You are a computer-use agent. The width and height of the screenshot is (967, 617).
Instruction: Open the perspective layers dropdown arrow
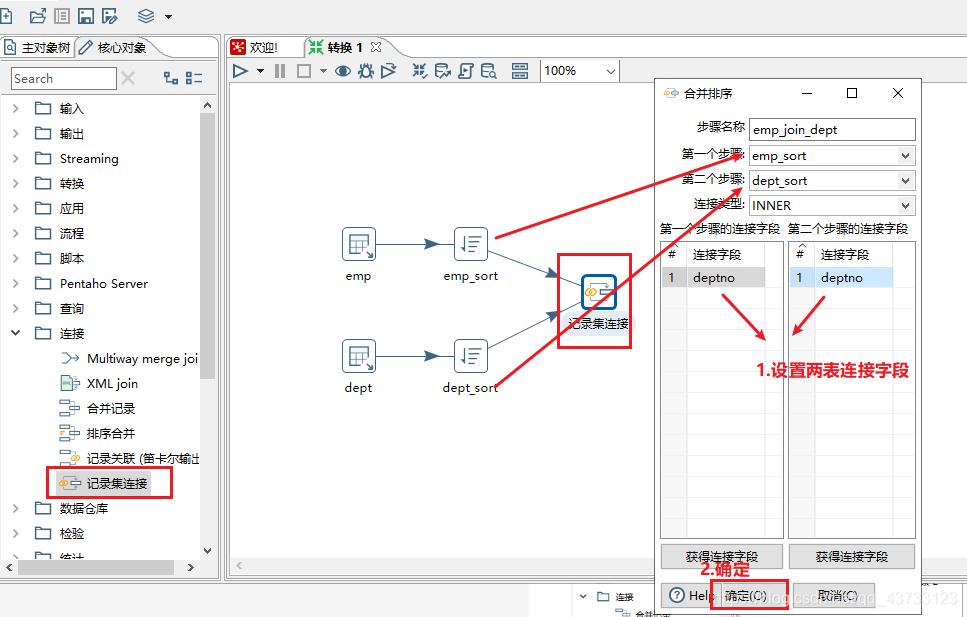pos(168,17)
